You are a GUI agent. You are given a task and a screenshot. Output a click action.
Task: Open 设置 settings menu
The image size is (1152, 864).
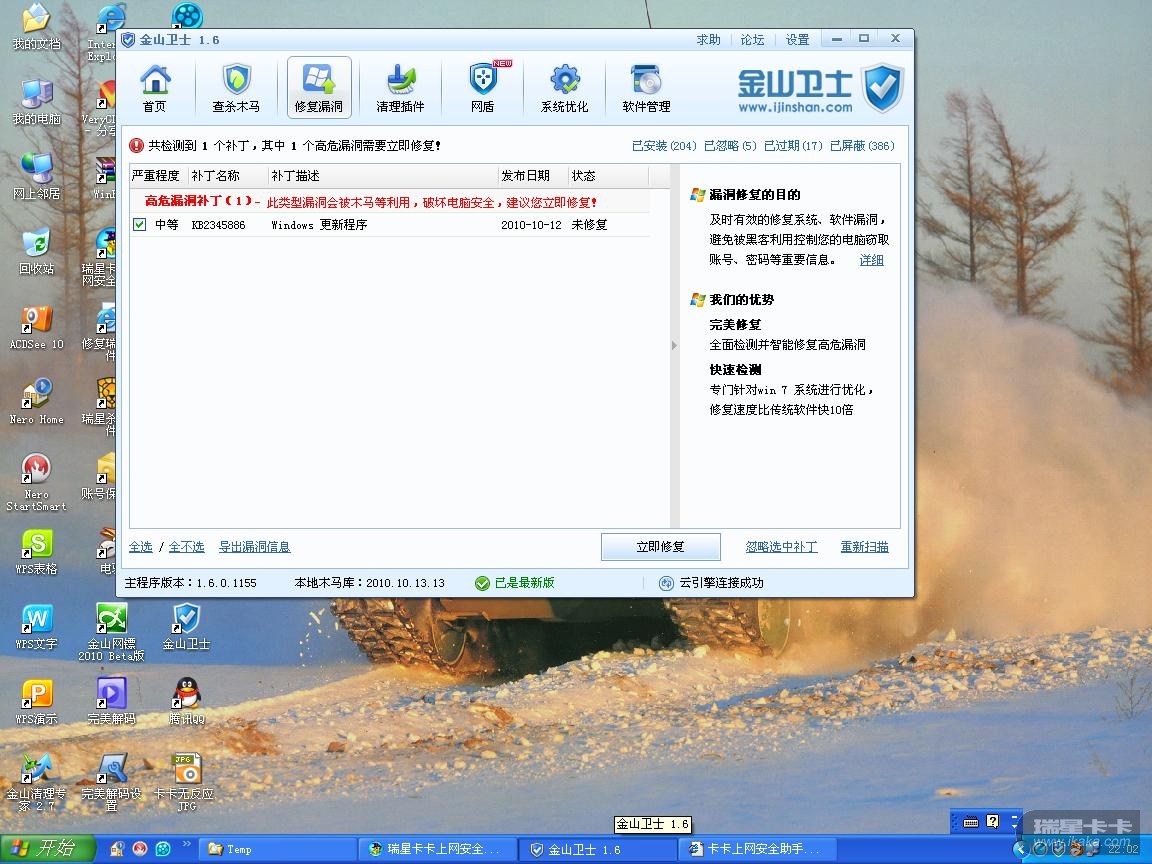click(797, 40)
